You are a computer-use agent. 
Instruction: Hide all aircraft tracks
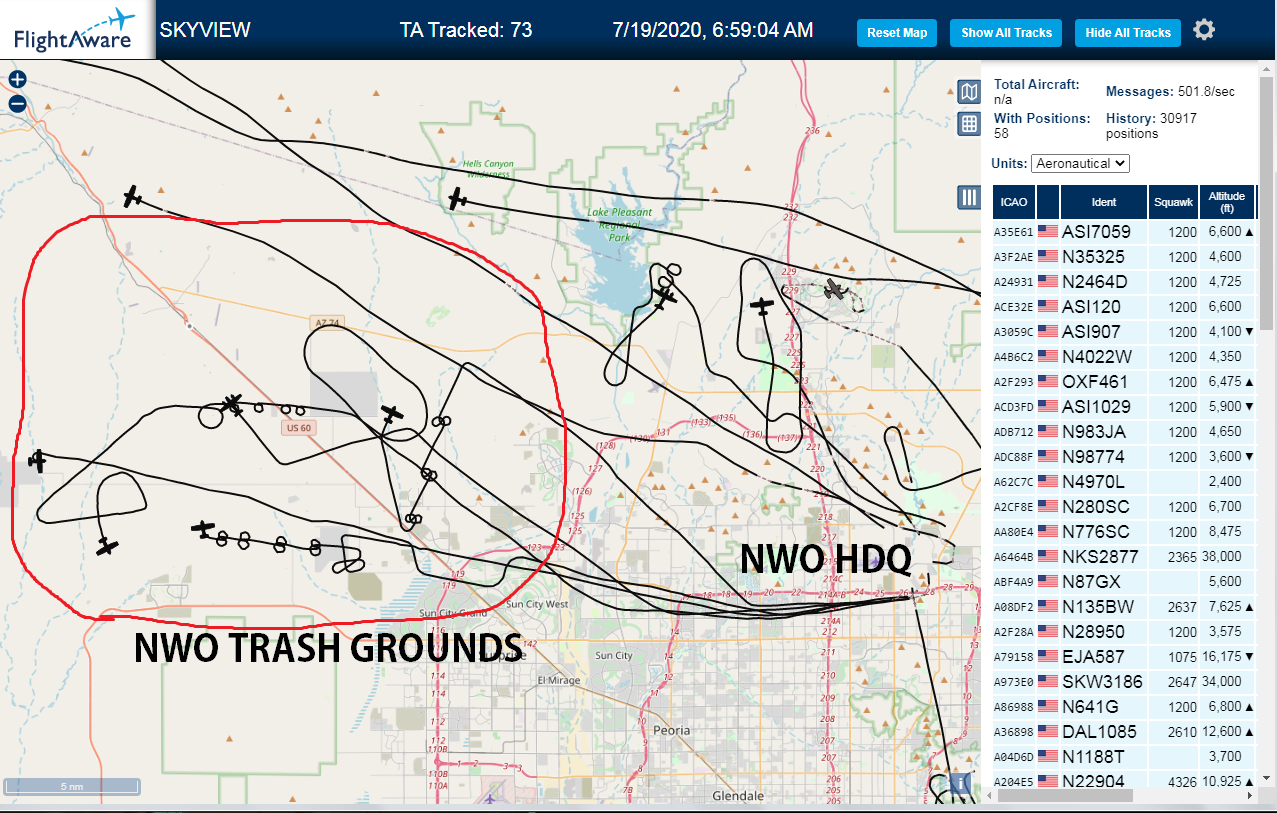1128,33
